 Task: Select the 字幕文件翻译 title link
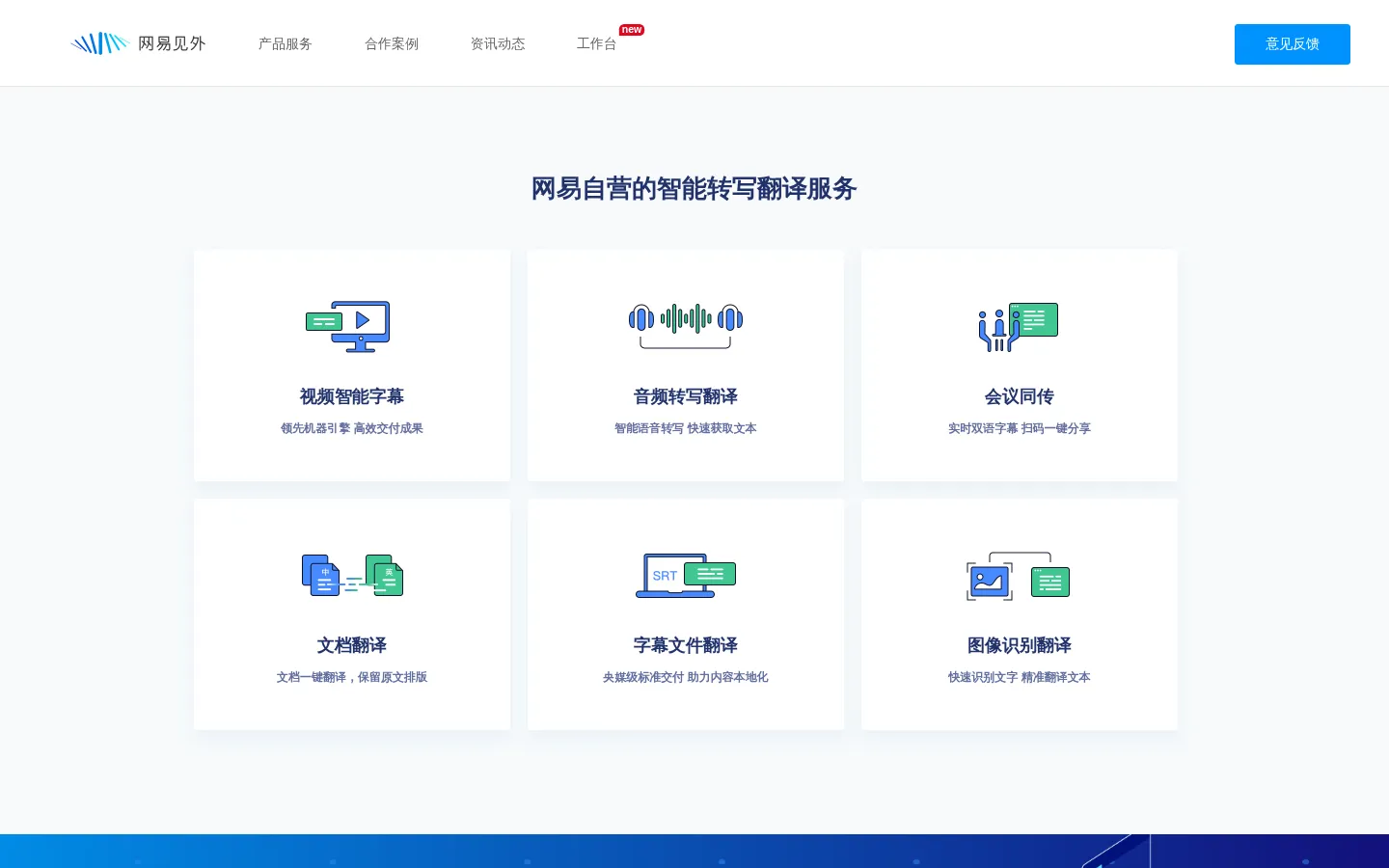tap(686, 645)
